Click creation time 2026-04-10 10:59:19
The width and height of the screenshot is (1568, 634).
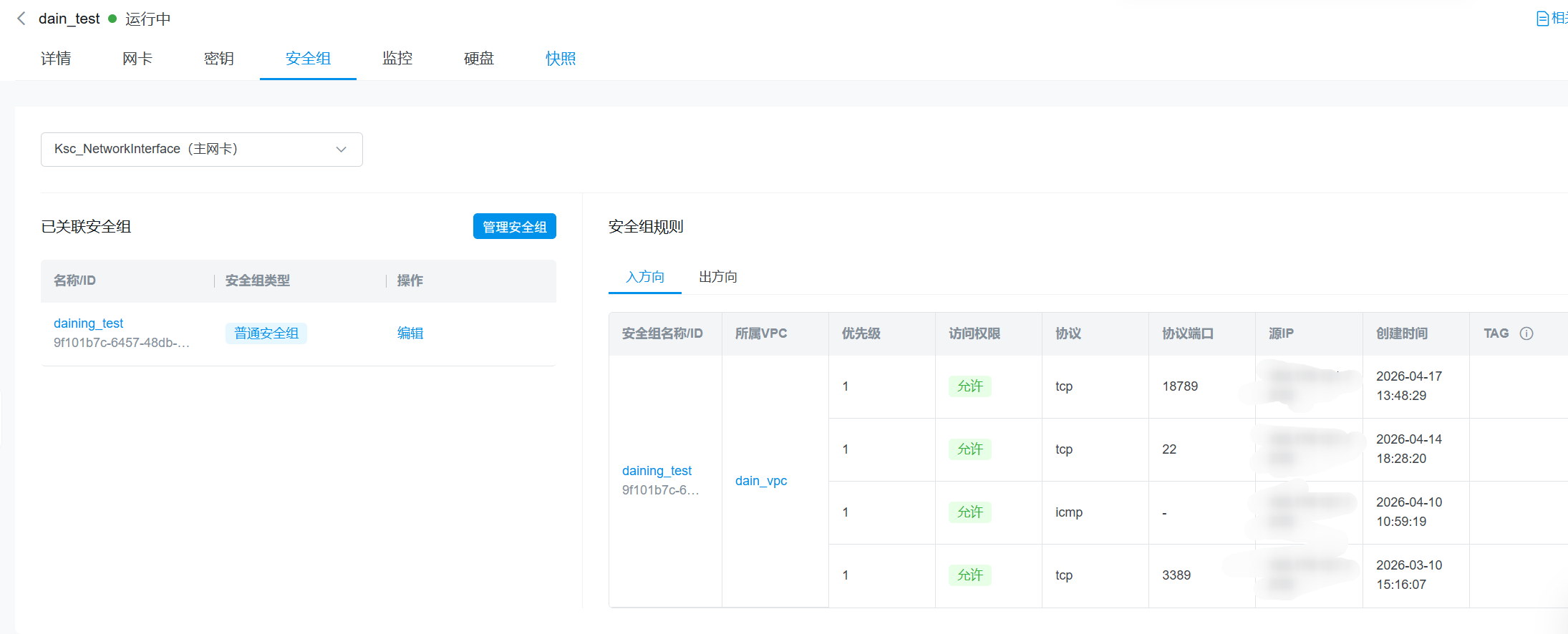(x=1409, y=512)
